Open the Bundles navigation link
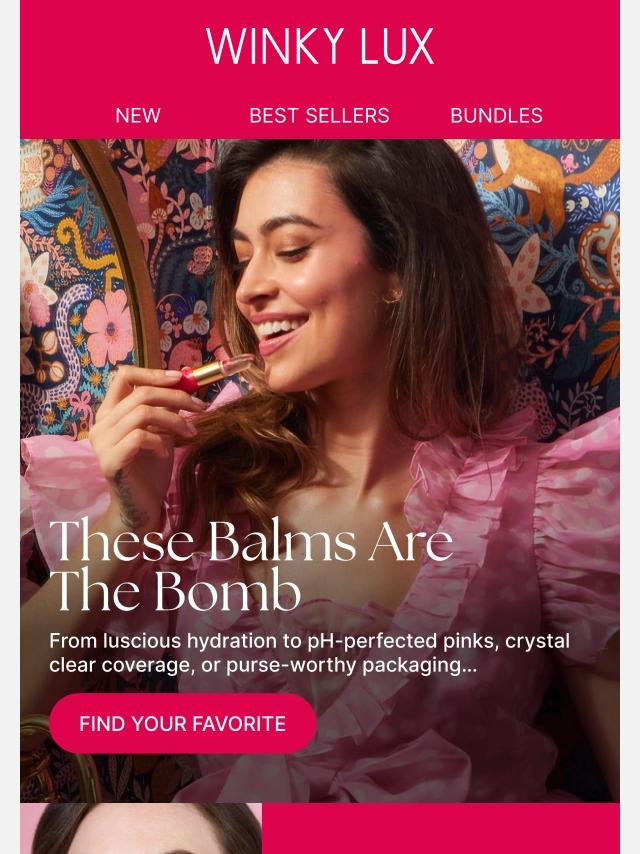This screenshot has height=854, width=640. pos(496,115)
